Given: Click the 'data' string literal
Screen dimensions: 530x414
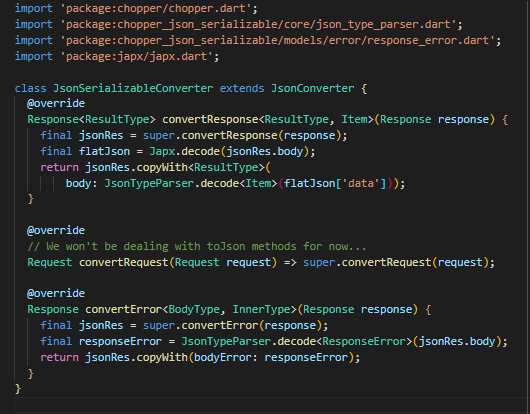Looking at the screenshot, I should point(361,183).
